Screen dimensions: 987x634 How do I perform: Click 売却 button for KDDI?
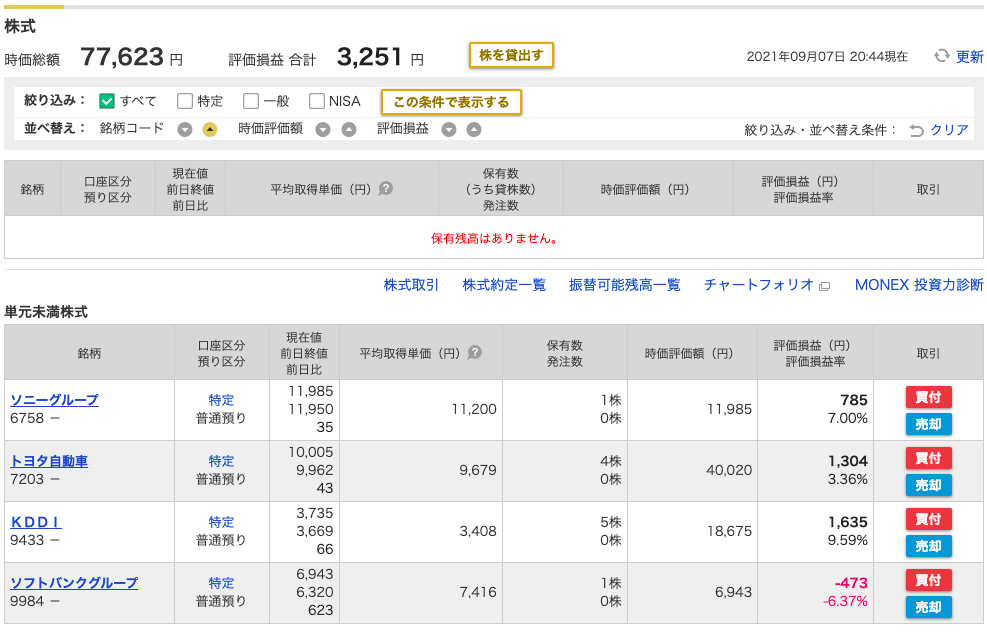pyautogui.click(x=928, y=546)
